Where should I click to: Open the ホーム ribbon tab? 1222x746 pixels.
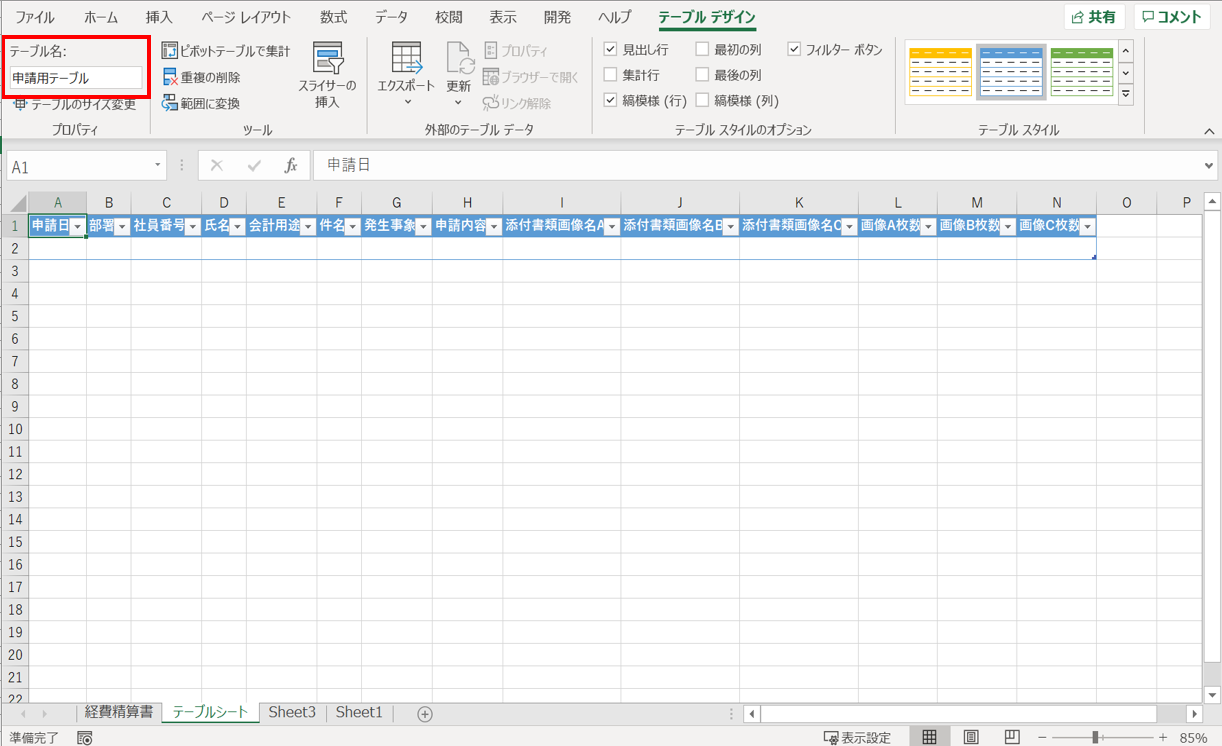[100, 17]
